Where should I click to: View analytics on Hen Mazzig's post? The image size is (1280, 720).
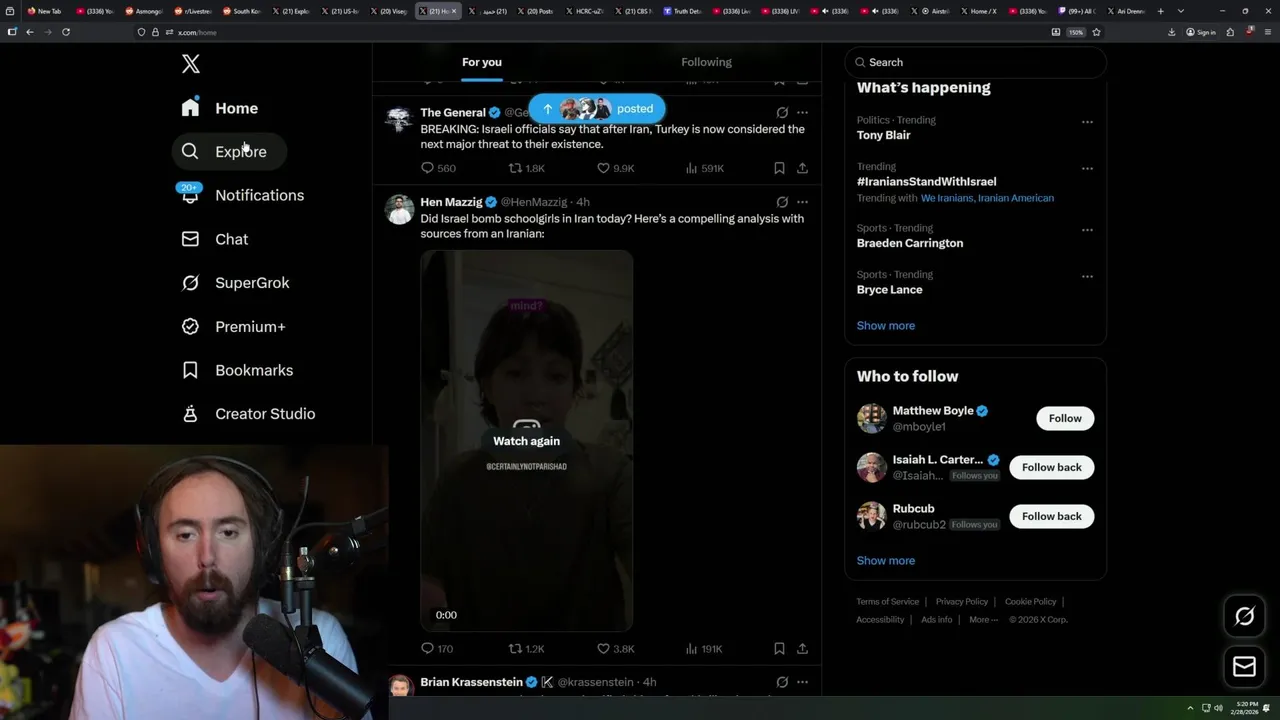[704, 648]
